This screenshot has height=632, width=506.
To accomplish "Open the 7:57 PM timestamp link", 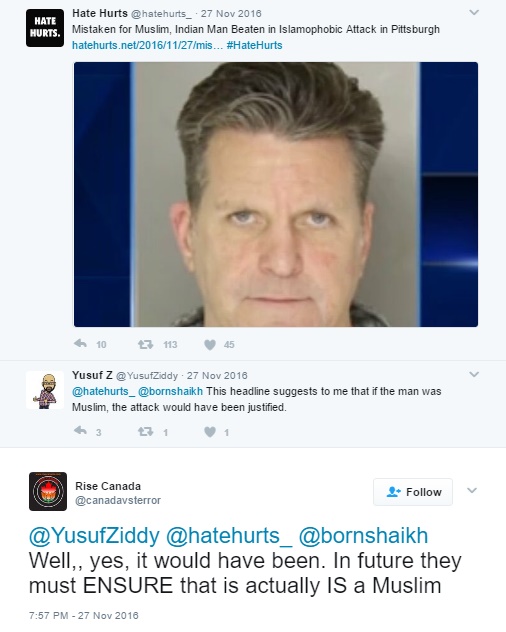I will (83, 615).
